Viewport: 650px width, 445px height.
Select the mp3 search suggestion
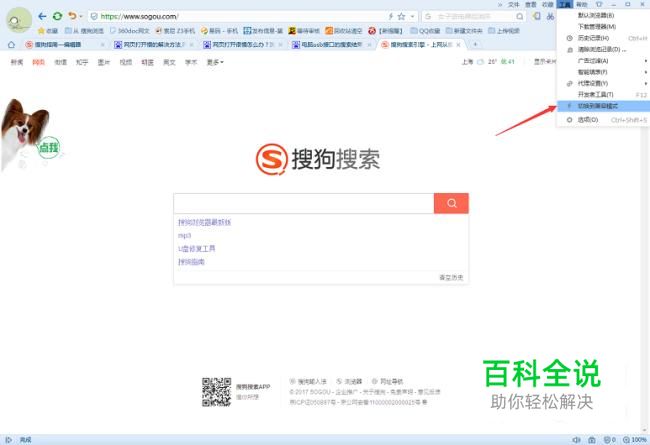(184, 236)
